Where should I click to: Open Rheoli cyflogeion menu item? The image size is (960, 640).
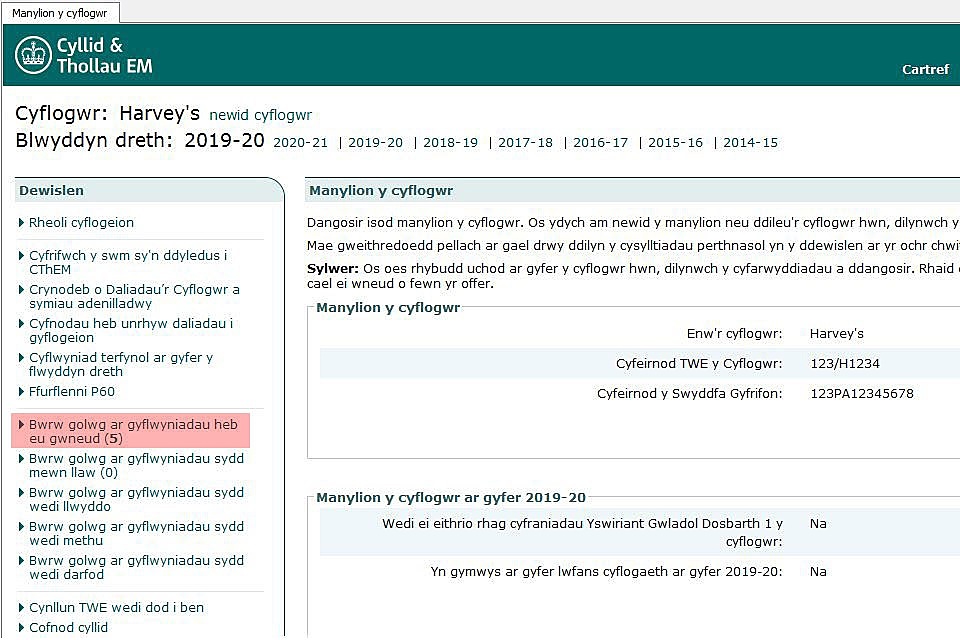tap(81, 222)
